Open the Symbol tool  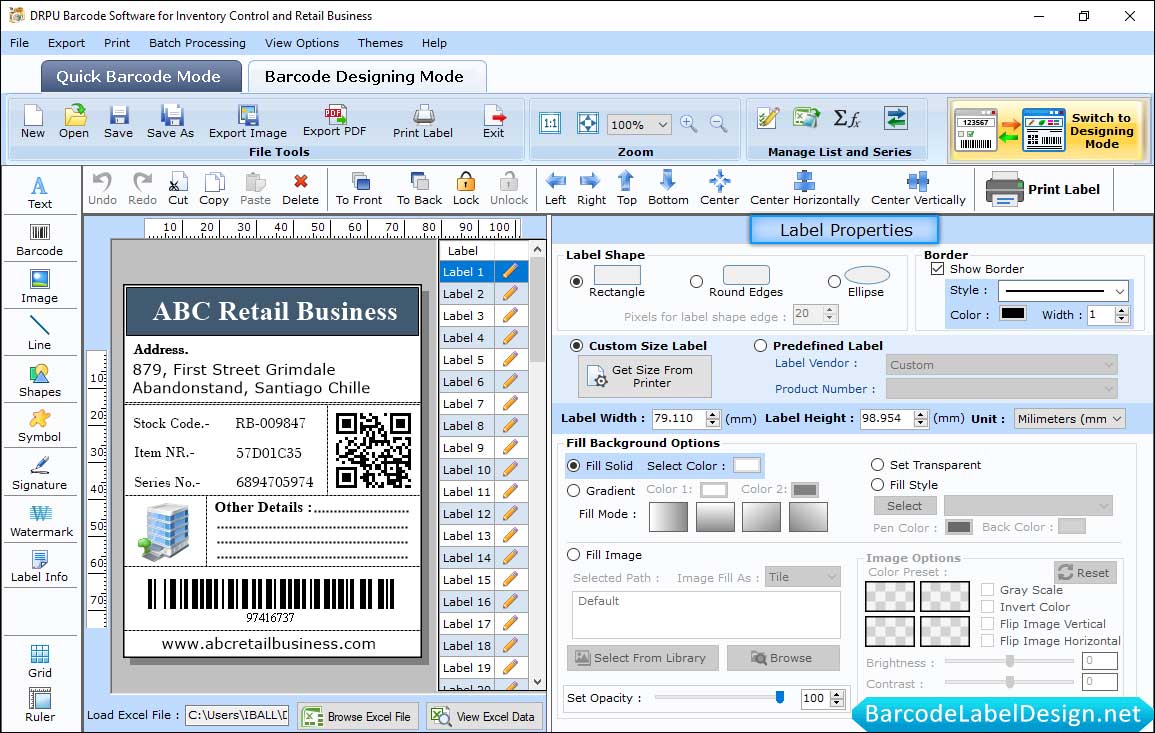click(x=40, y=427)
